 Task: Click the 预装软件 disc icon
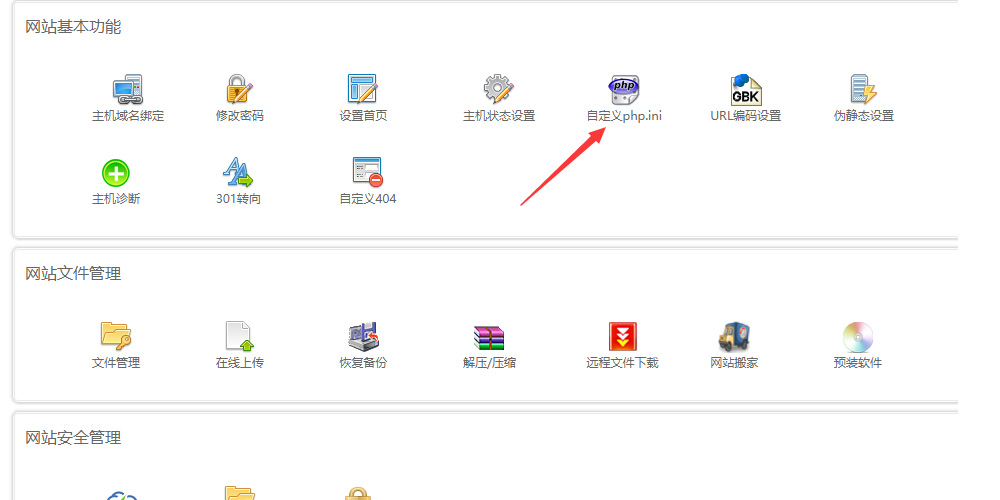(x=858, y=336)
